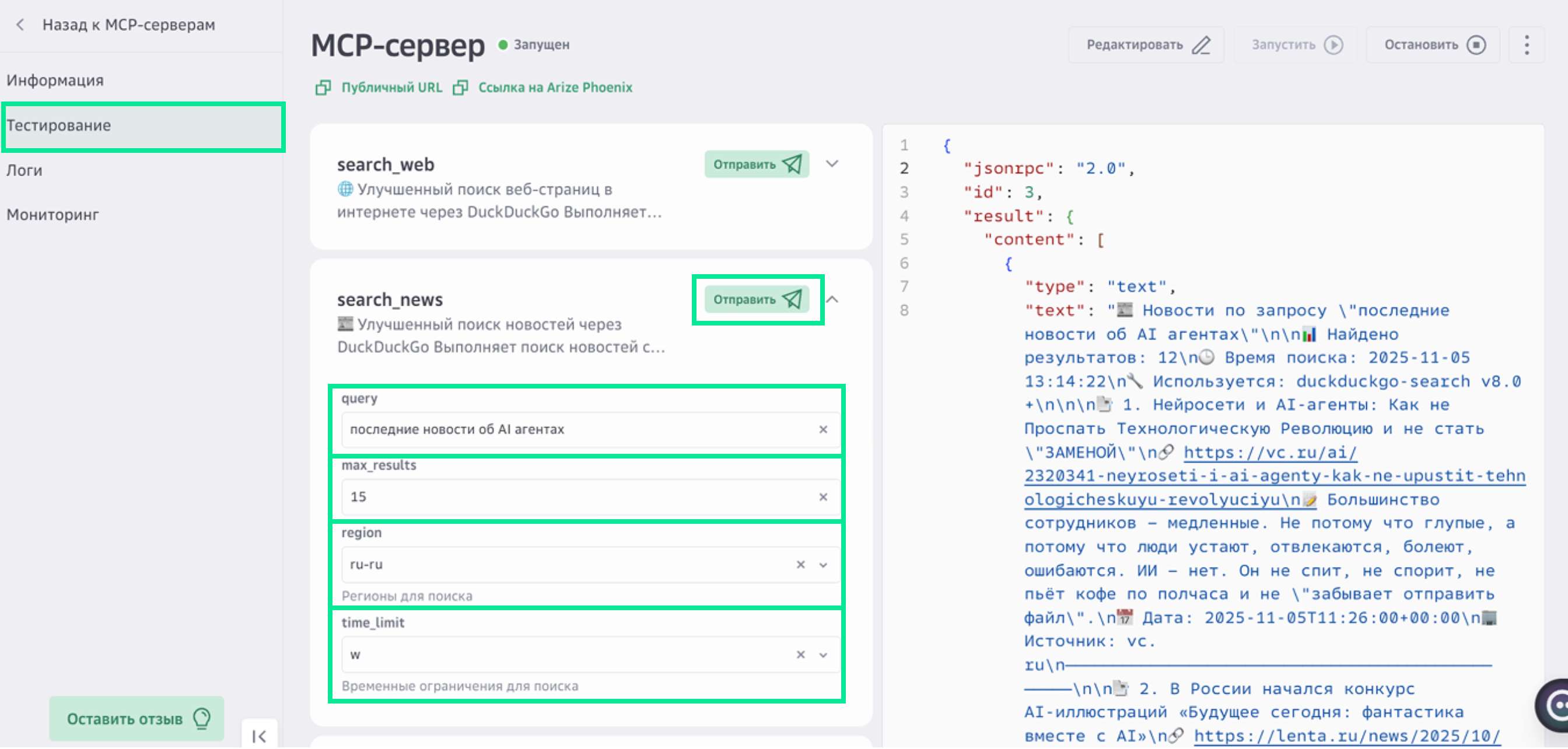Viewport: 1568px width, 749px height.
Task: Clear the query field with its X icon
Action: 823,429
